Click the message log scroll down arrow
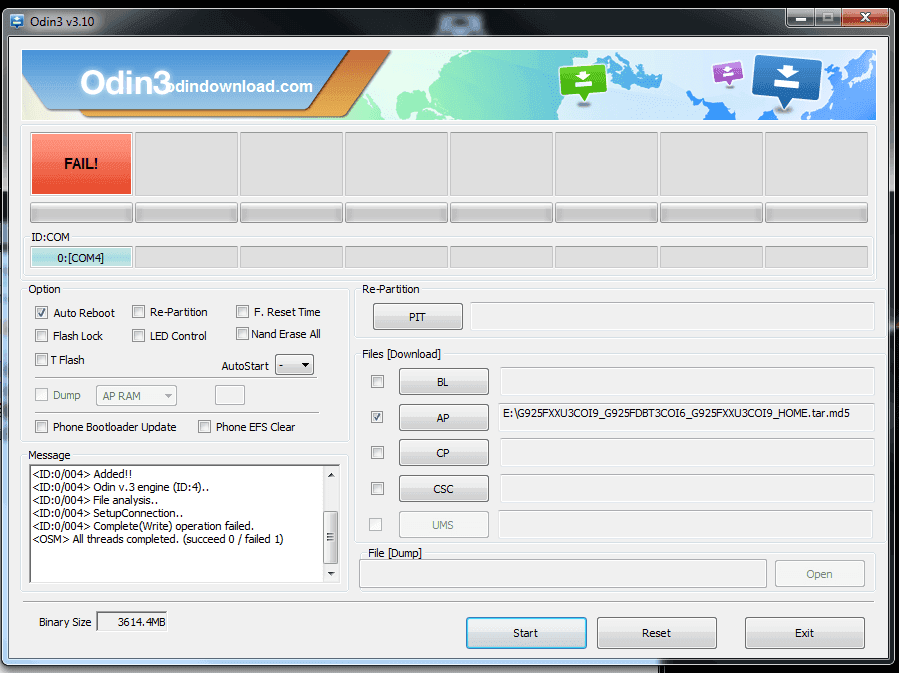Image resolution: width=899 pixels, height=673 pixels. (331, 573)
